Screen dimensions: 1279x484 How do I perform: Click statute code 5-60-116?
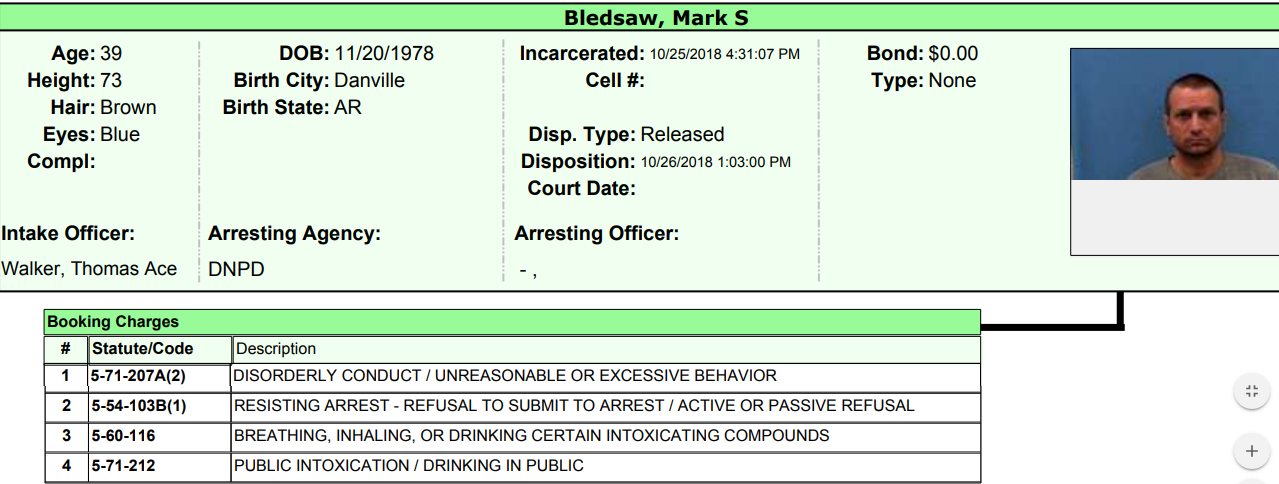click(x=124, y=436)
